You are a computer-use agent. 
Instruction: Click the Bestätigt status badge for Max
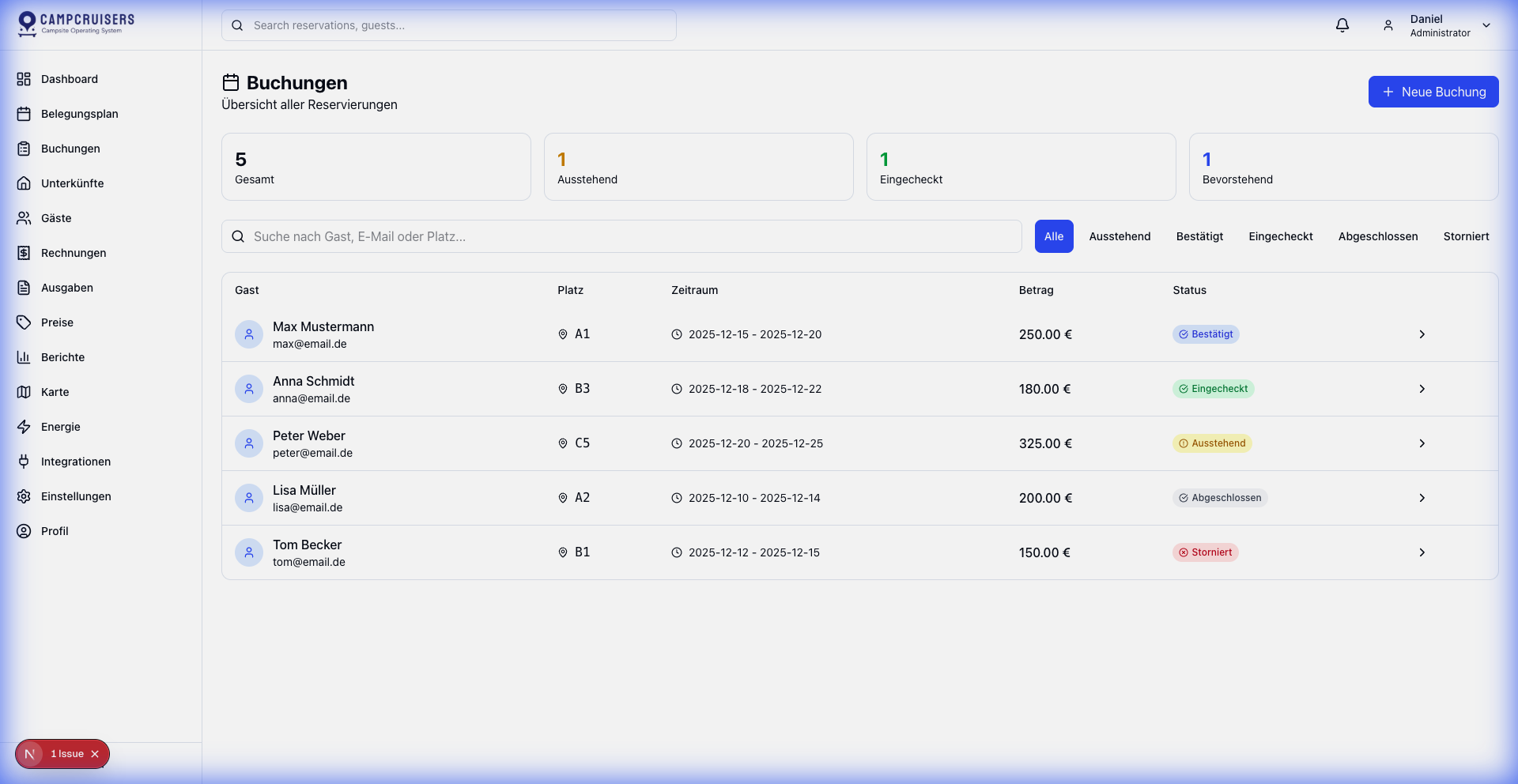tap(1206, 334)
